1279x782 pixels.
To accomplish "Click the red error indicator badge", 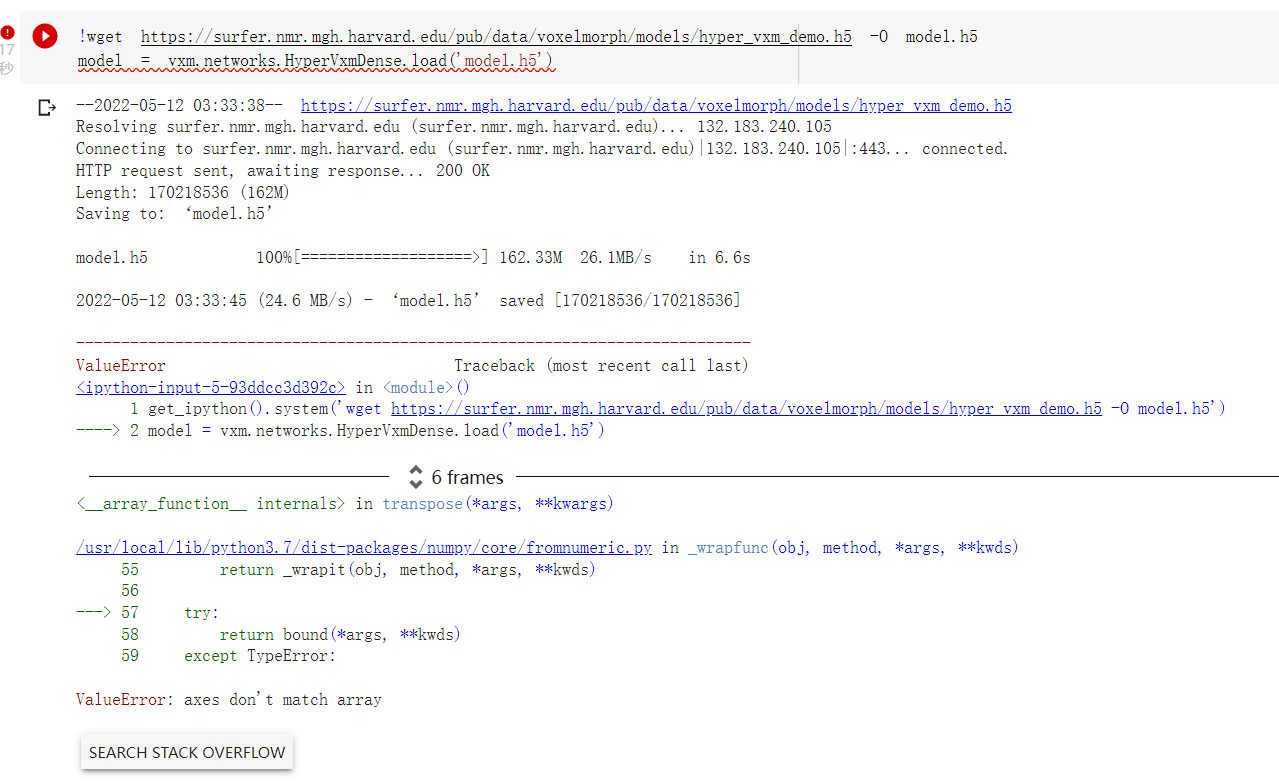I will (8, 31).
